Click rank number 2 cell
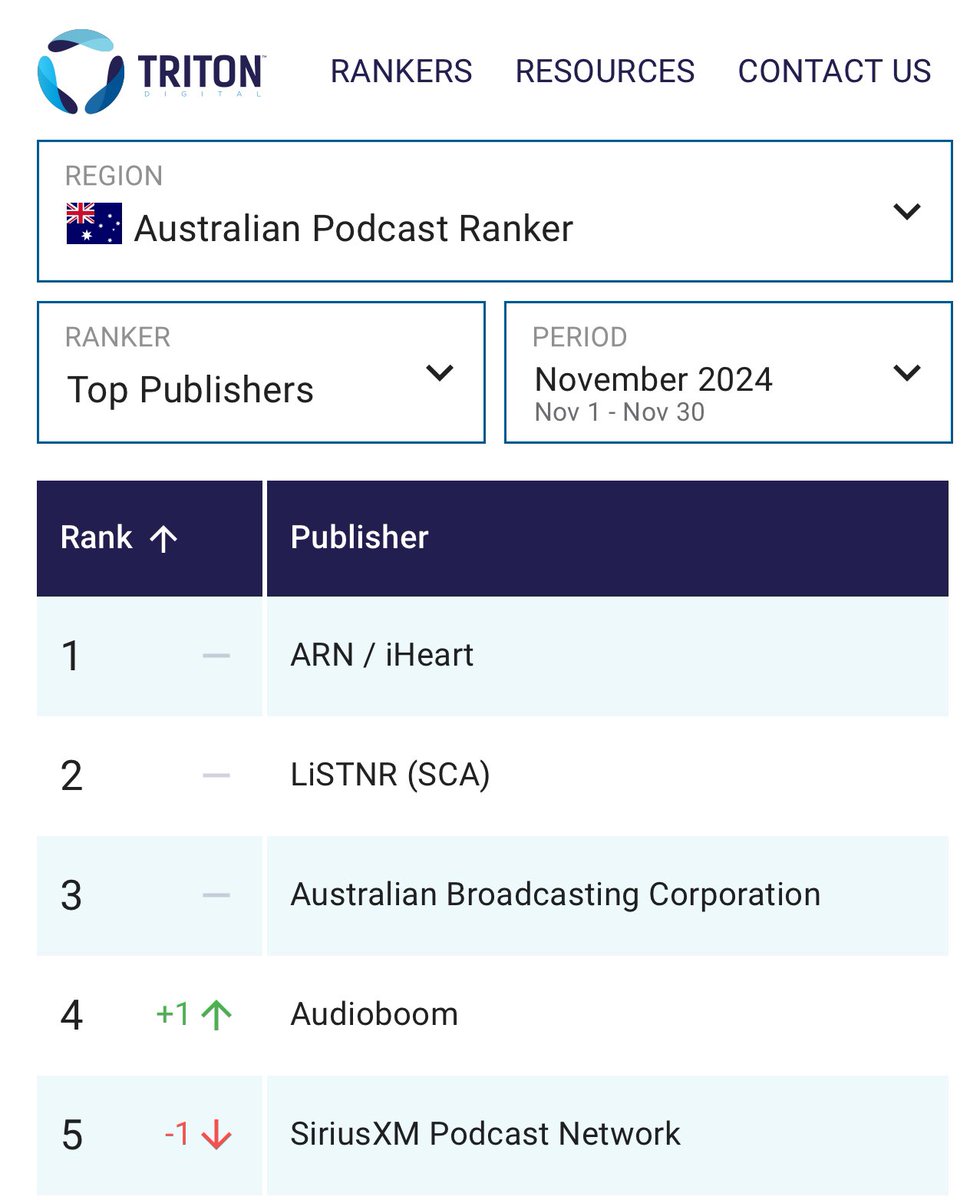Viewport: 980px width, 1200px height. 150,775
